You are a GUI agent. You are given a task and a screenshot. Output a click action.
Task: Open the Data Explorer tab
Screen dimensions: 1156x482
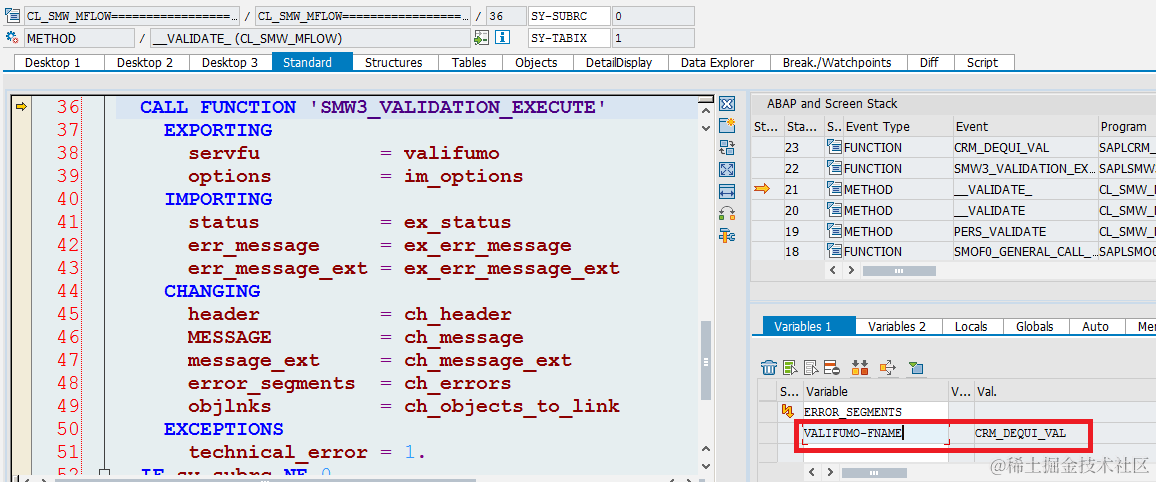pyautogui.click(x=717, y=63)
